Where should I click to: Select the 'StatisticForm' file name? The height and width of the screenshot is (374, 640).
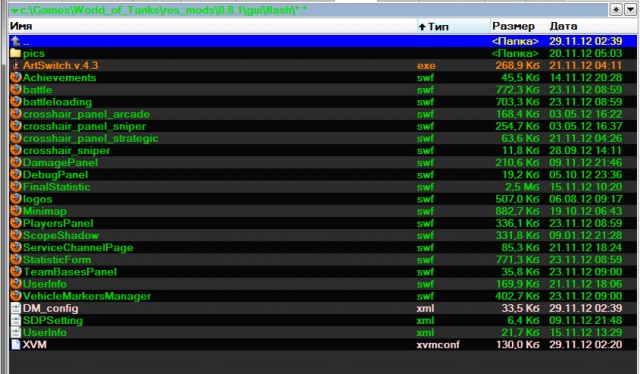point(57,260)
